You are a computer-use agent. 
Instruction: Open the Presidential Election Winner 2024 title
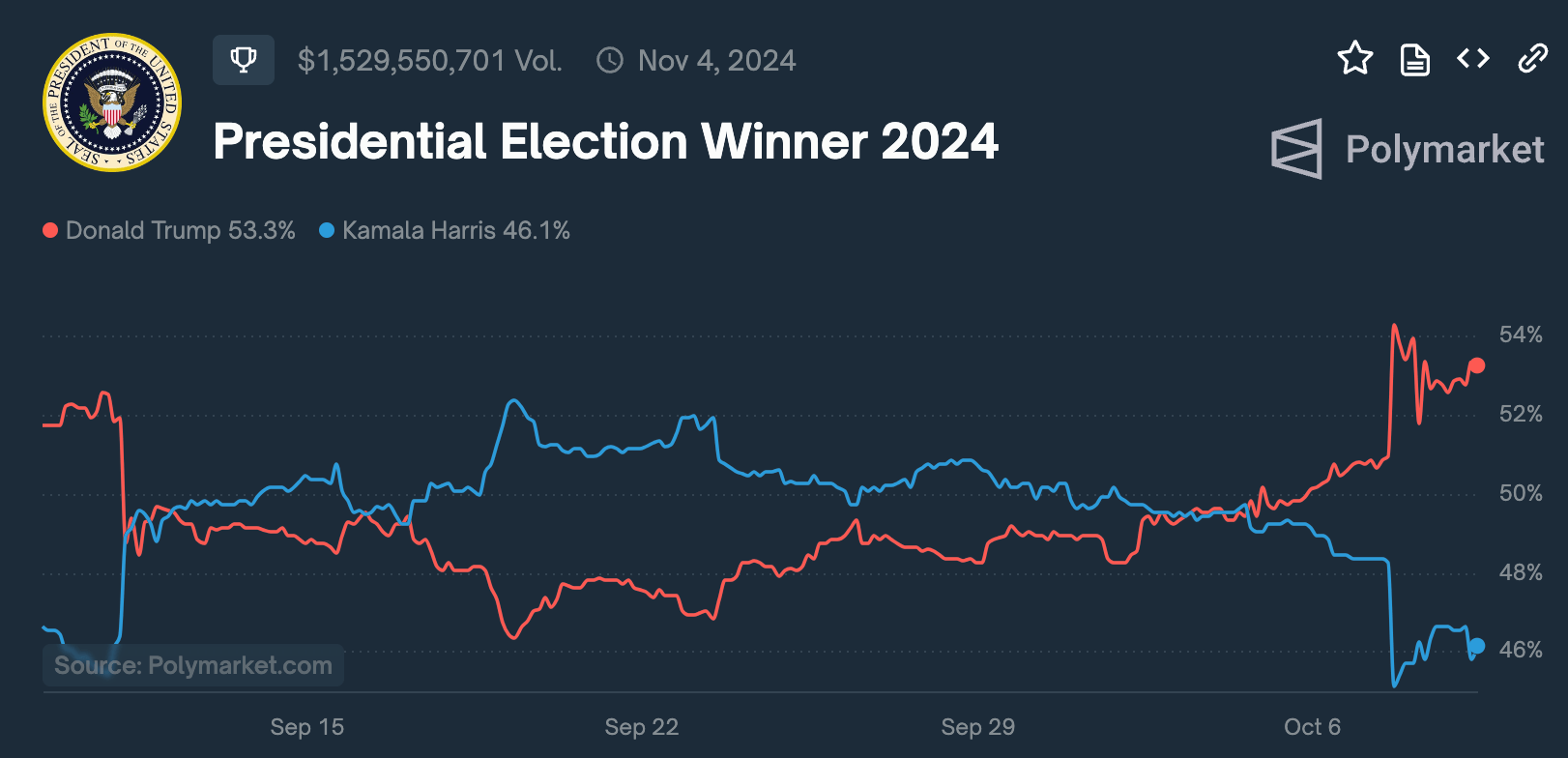pyautogui.click(x=605, y=141)
